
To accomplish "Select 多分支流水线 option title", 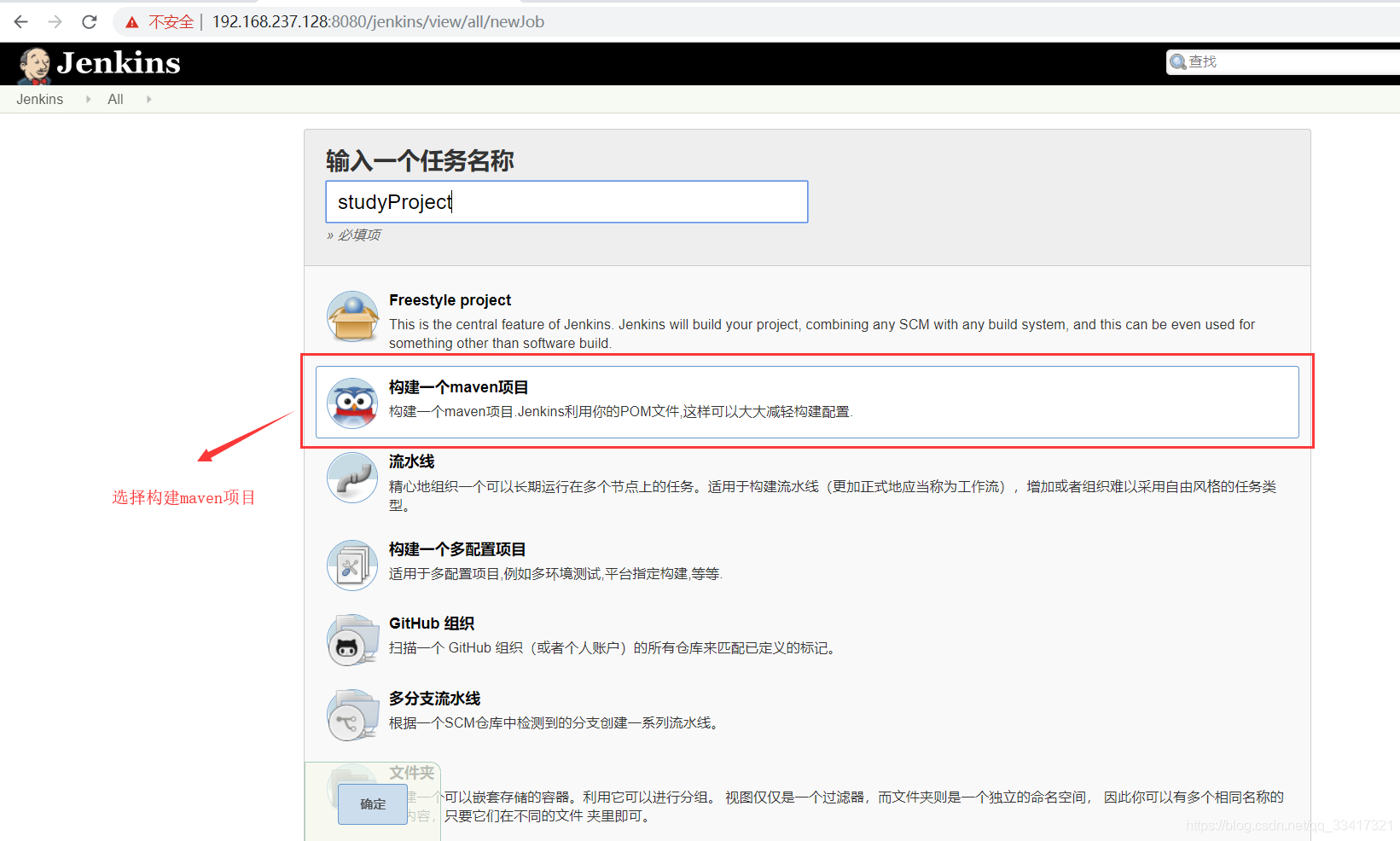I will tap(435, 699).
